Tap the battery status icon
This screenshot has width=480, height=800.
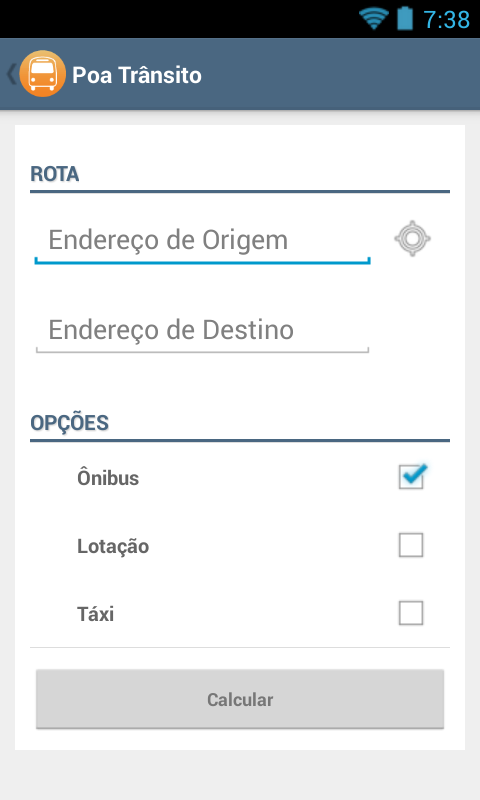tap(405, 18)
